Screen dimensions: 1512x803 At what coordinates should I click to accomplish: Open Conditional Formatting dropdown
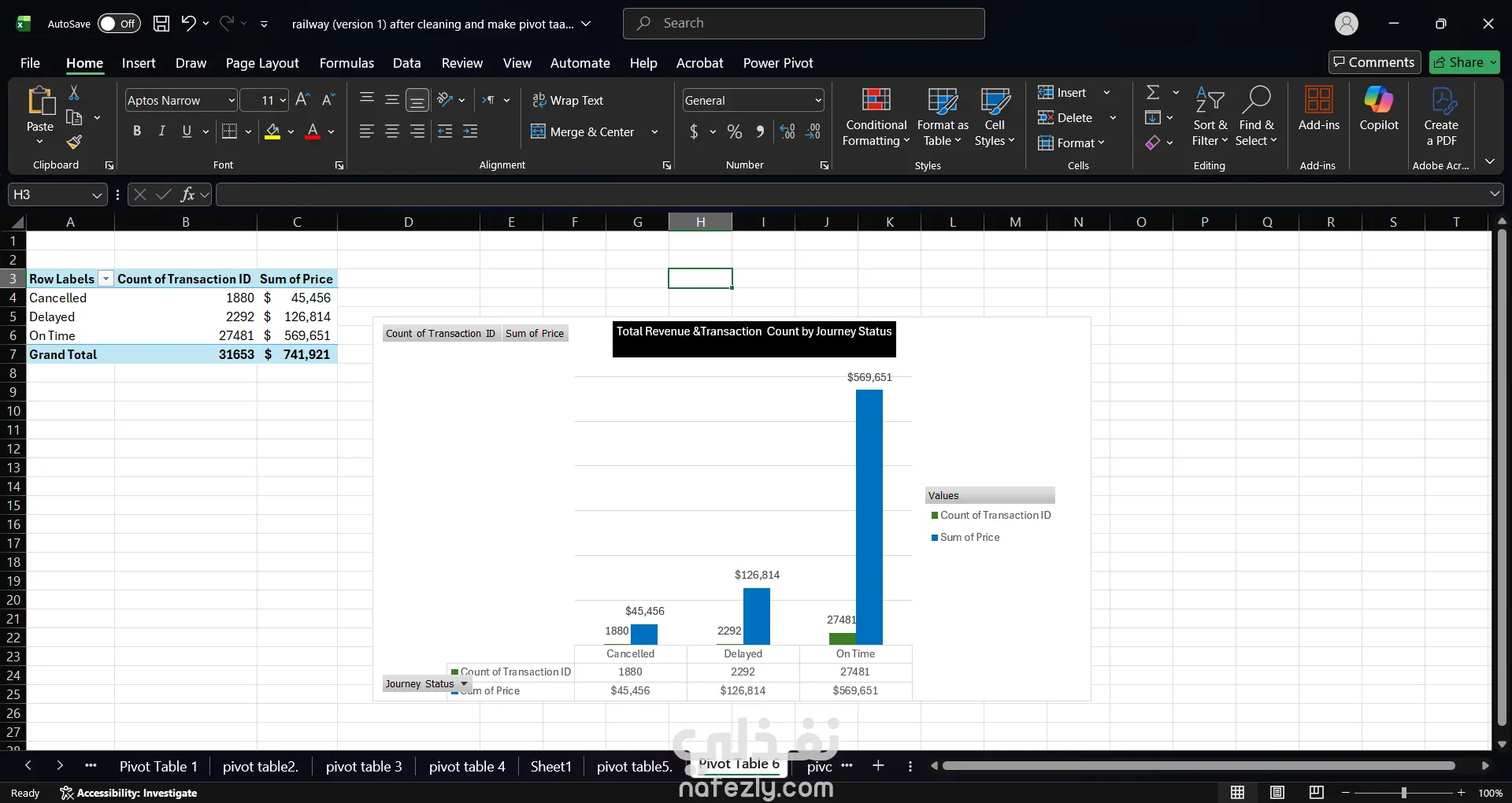(876, 117)
